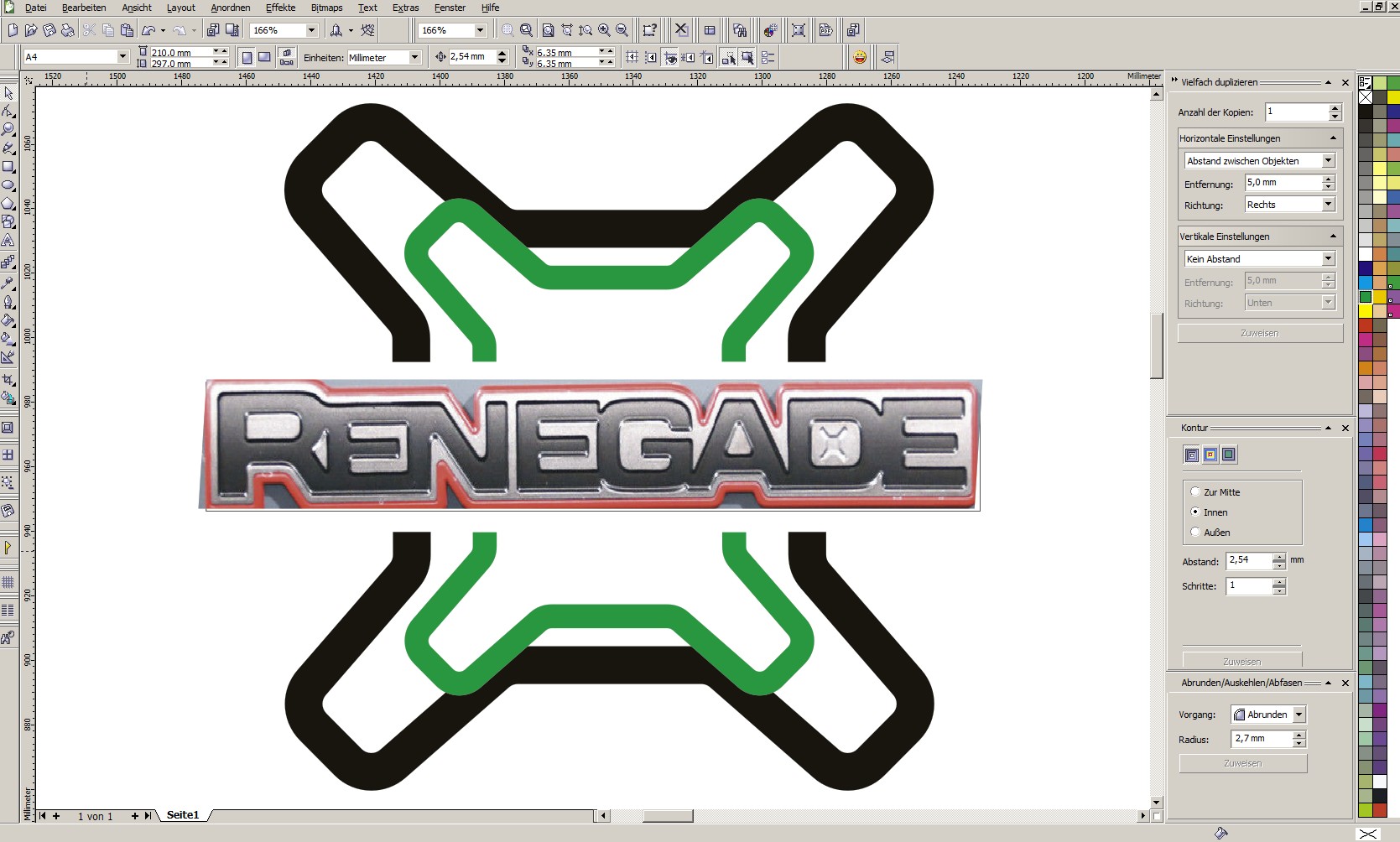Open the Vorgang 'Abrunden' dropdown
The width and height of the screenshot is (1400, 842).
[1299, 715]
